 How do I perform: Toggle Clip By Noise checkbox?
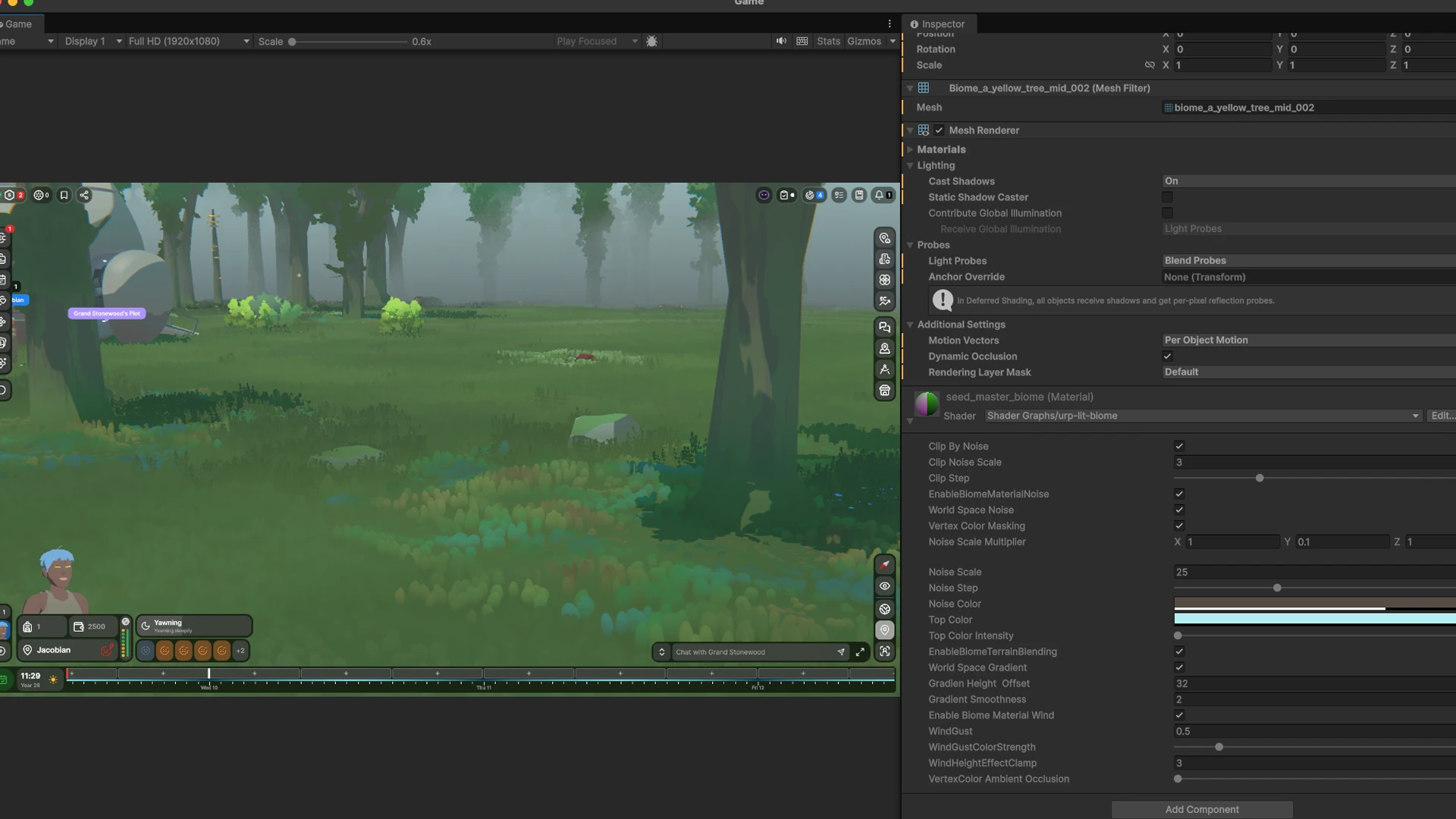1179,447
